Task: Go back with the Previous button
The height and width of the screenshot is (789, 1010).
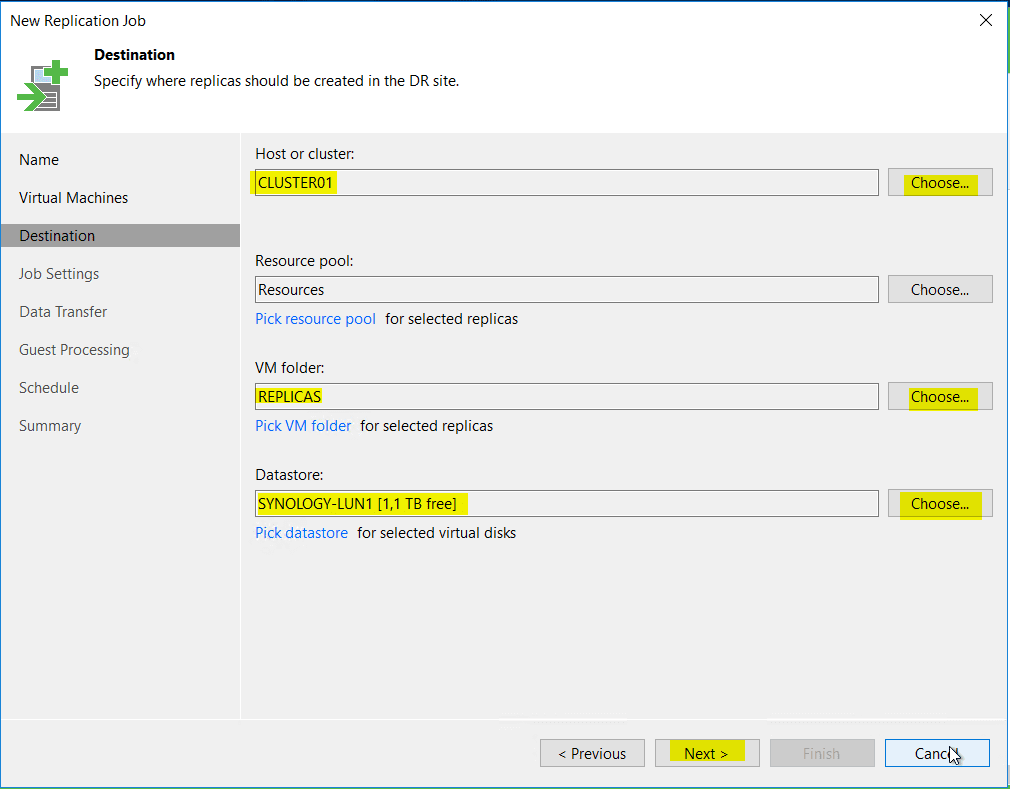Action: pyautogui.click(x=592, y=753)
